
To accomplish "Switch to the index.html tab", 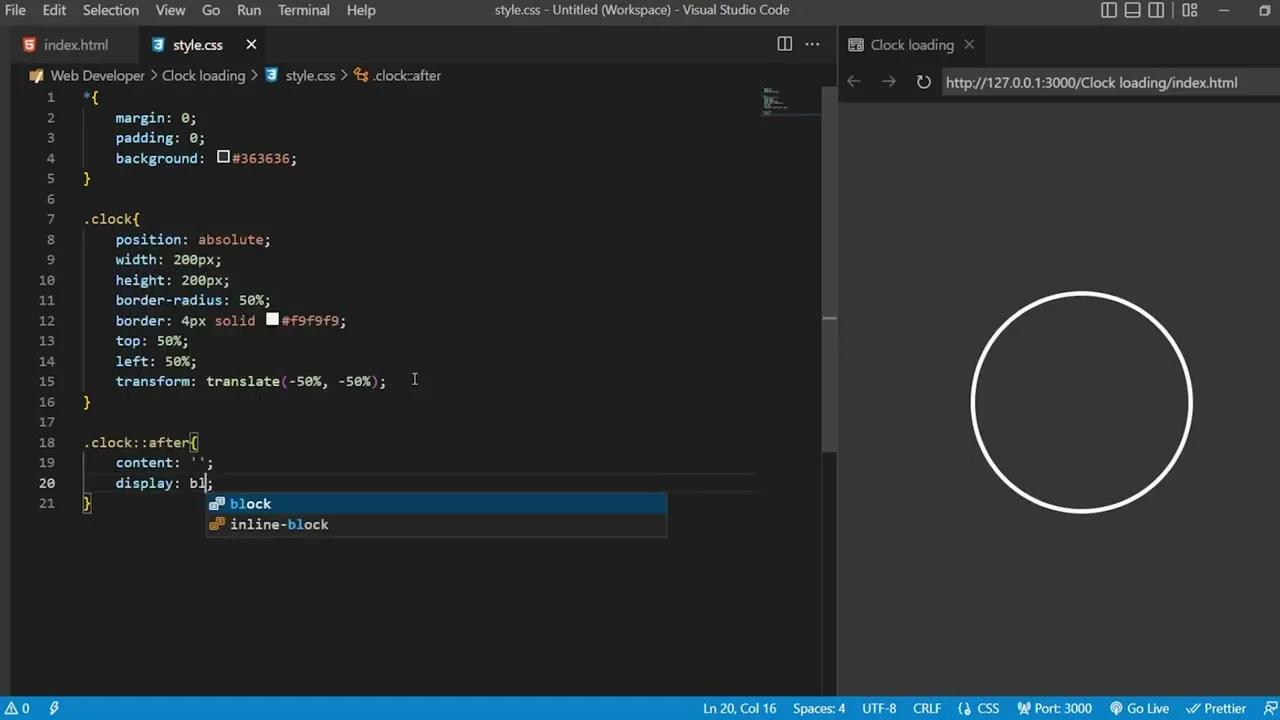I will click(76, 44).
